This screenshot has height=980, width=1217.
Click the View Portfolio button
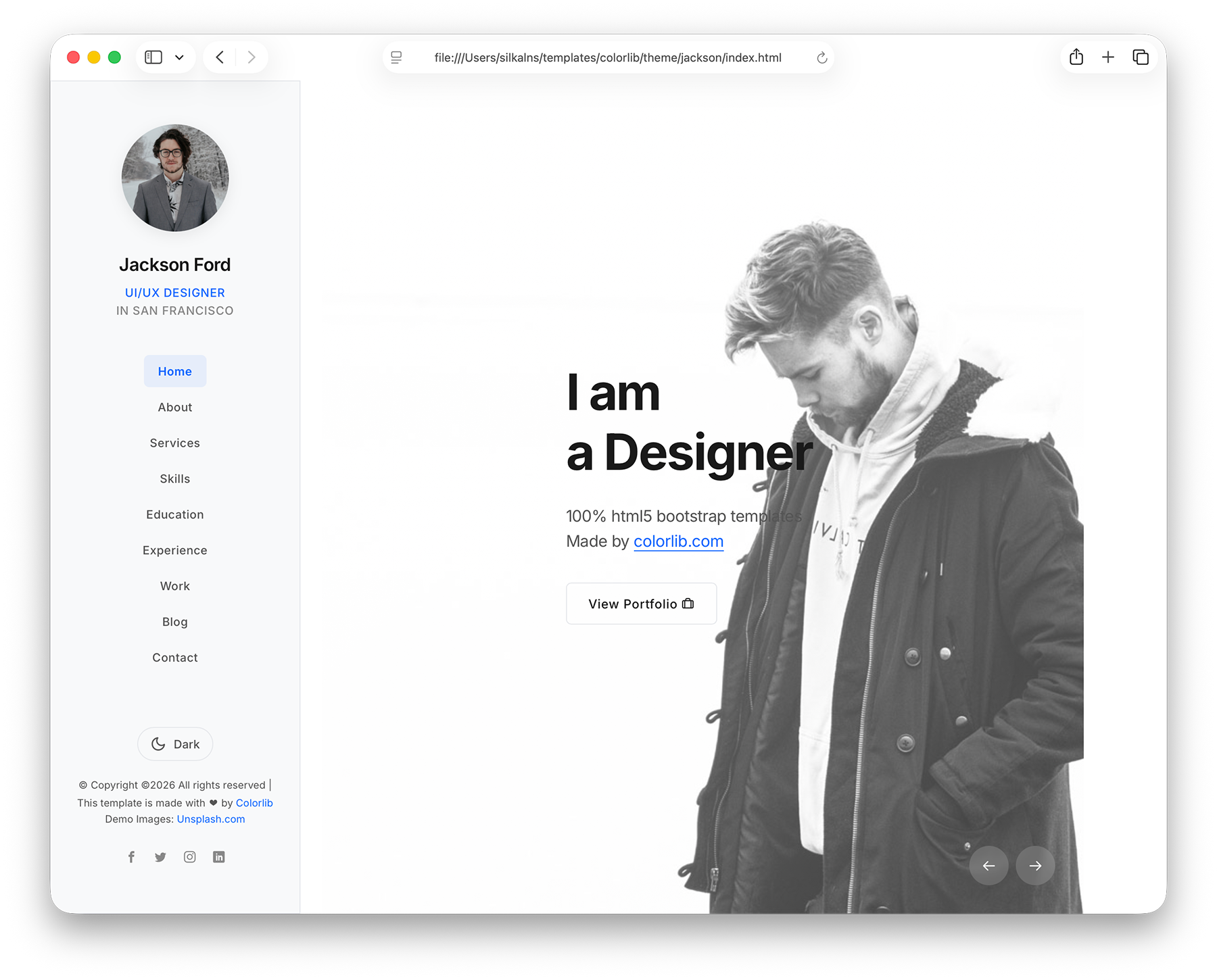[640, 604]
